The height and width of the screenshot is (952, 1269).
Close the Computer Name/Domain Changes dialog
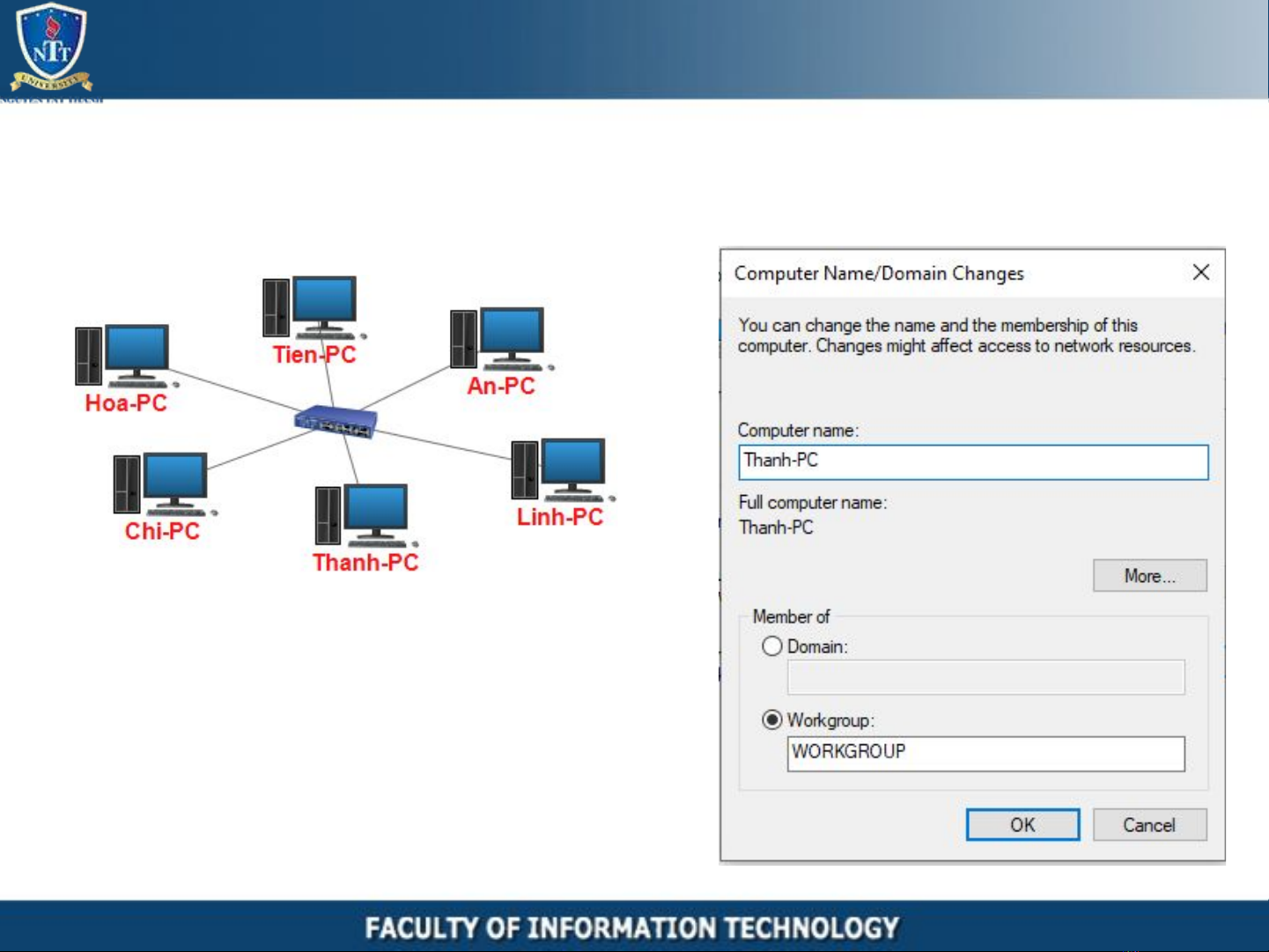(x=1201, y=273)
